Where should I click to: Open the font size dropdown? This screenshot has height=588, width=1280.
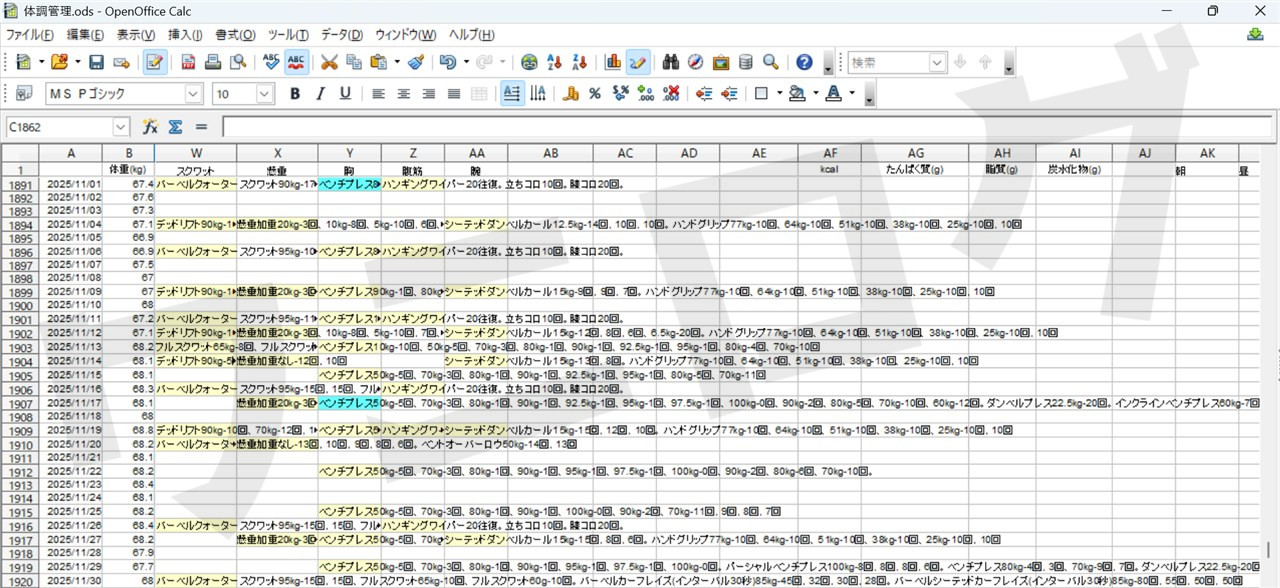[x=264, y=93]
